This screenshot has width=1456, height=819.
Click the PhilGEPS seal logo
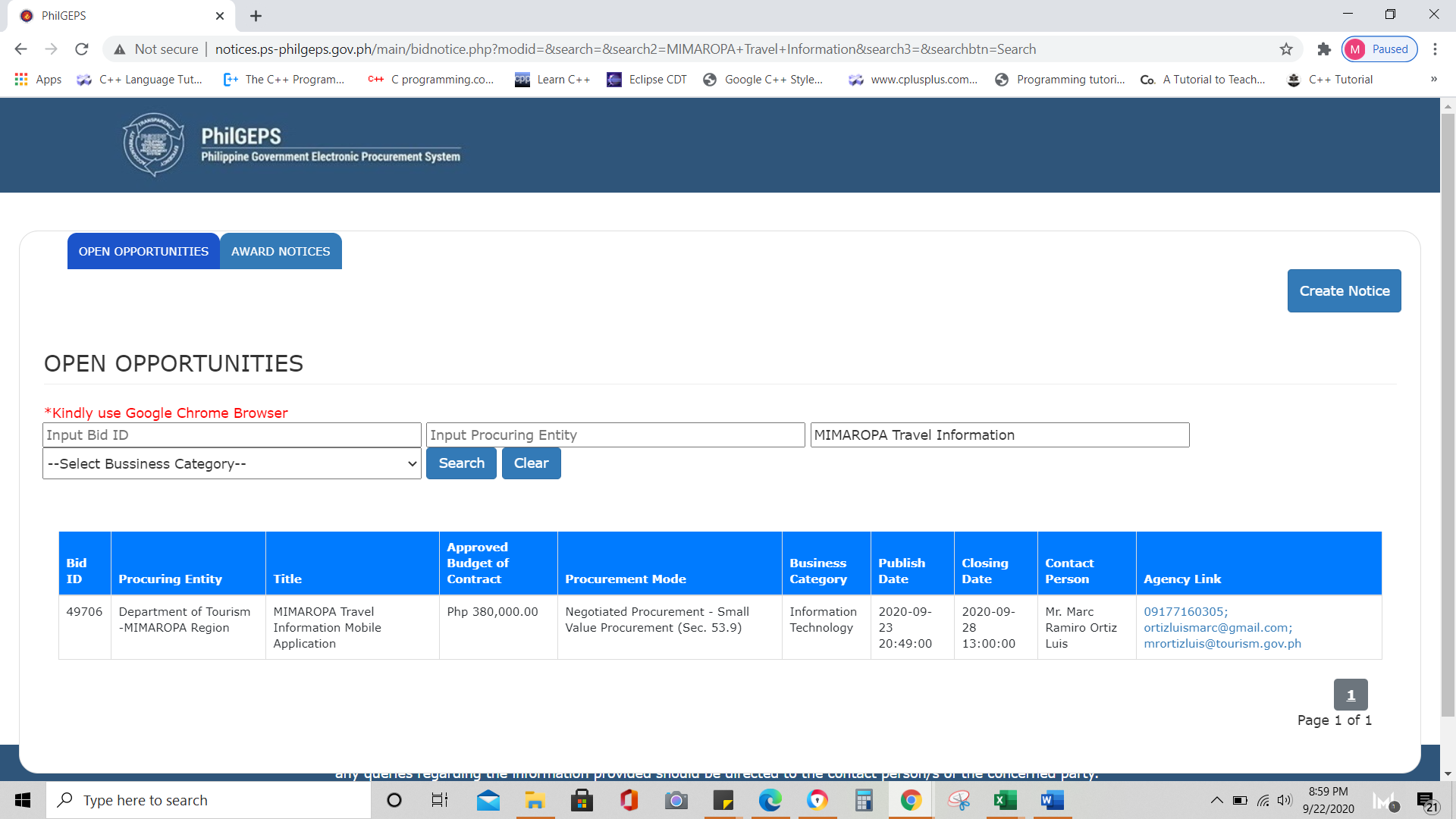[x=153, y=144]
